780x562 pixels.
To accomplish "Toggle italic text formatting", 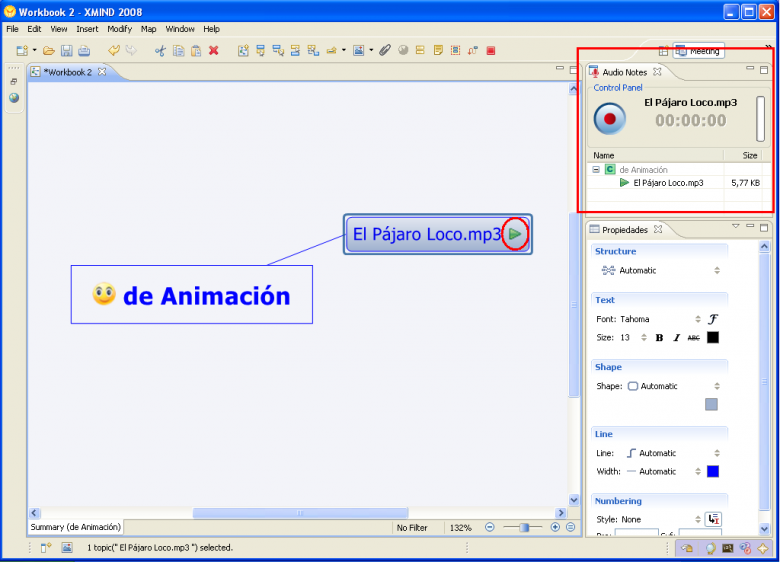I will [676, 338].
